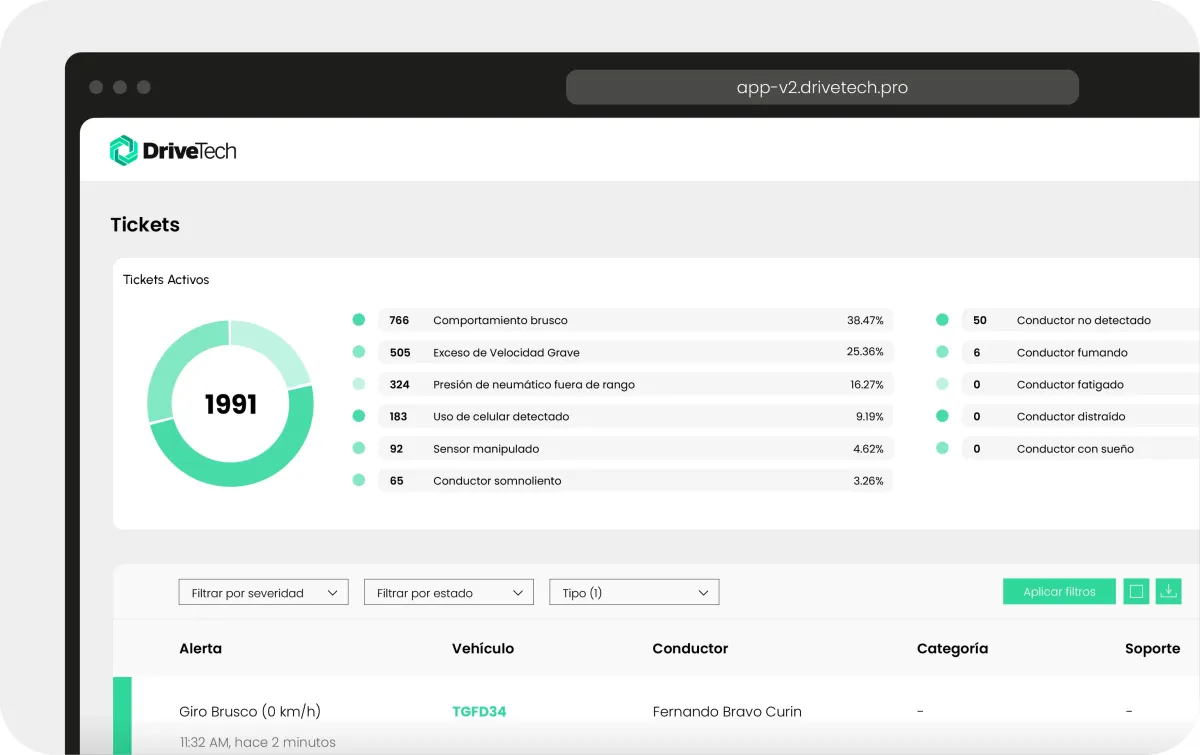Click the Vehículo column header

tap(483, 648)
